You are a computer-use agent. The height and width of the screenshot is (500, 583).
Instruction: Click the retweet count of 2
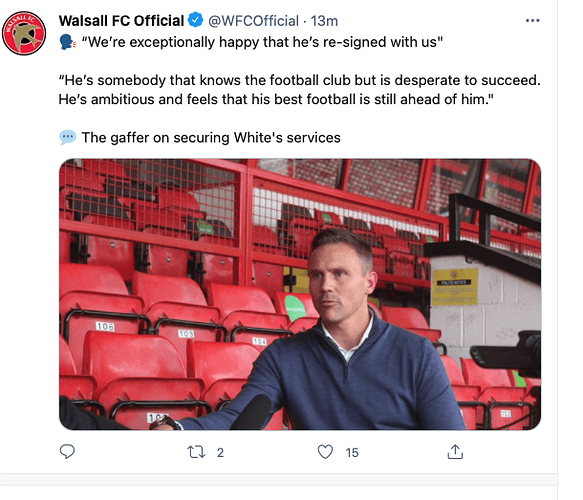point(220,452)
